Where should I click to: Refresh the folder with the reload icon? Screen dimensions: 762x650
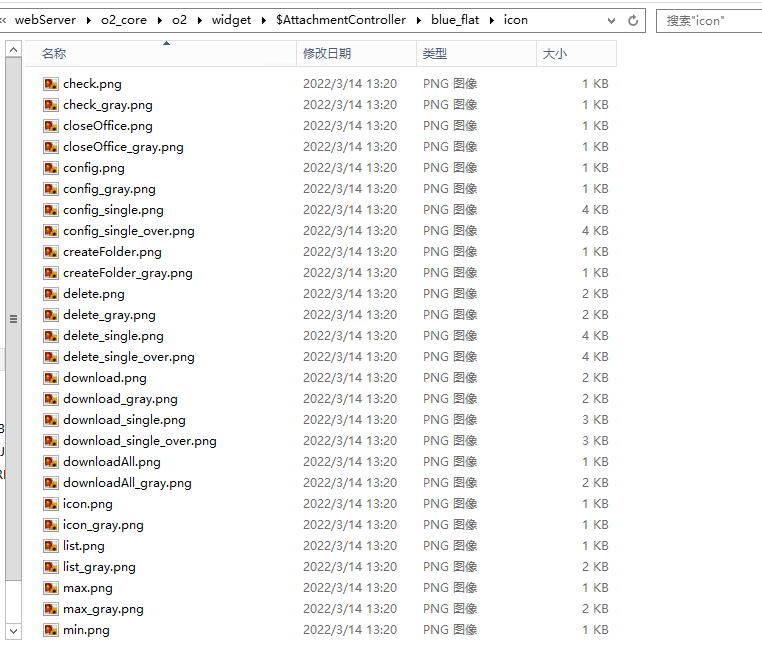tap(633, 20)
